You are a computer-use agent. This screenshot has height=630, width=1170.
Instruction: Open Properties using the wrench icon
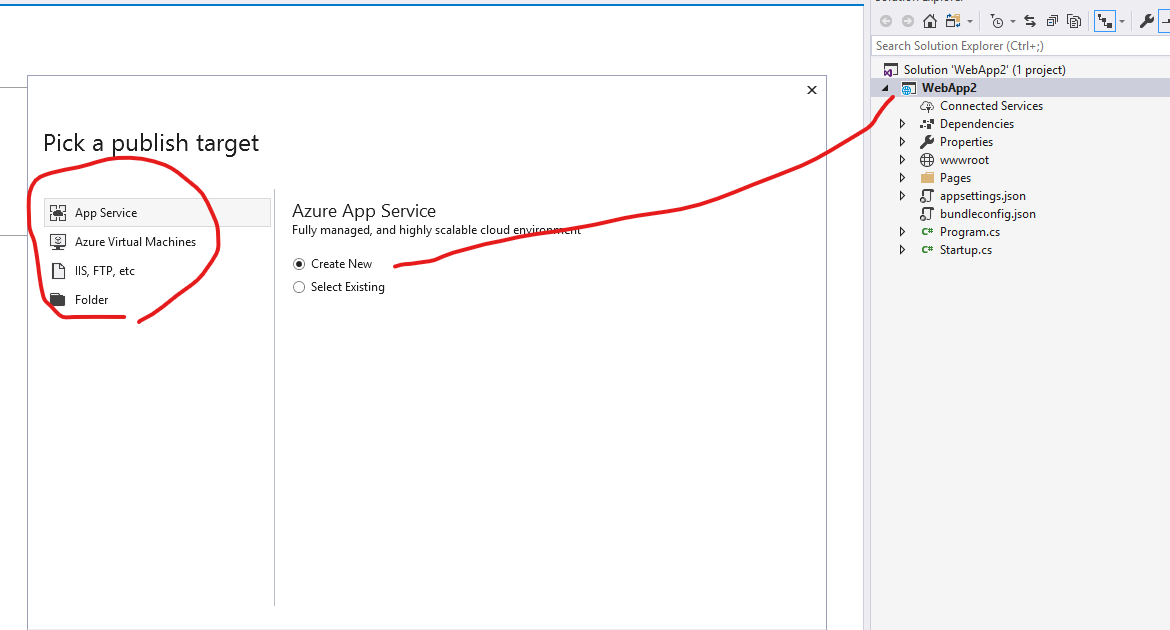pos(1146,21)
